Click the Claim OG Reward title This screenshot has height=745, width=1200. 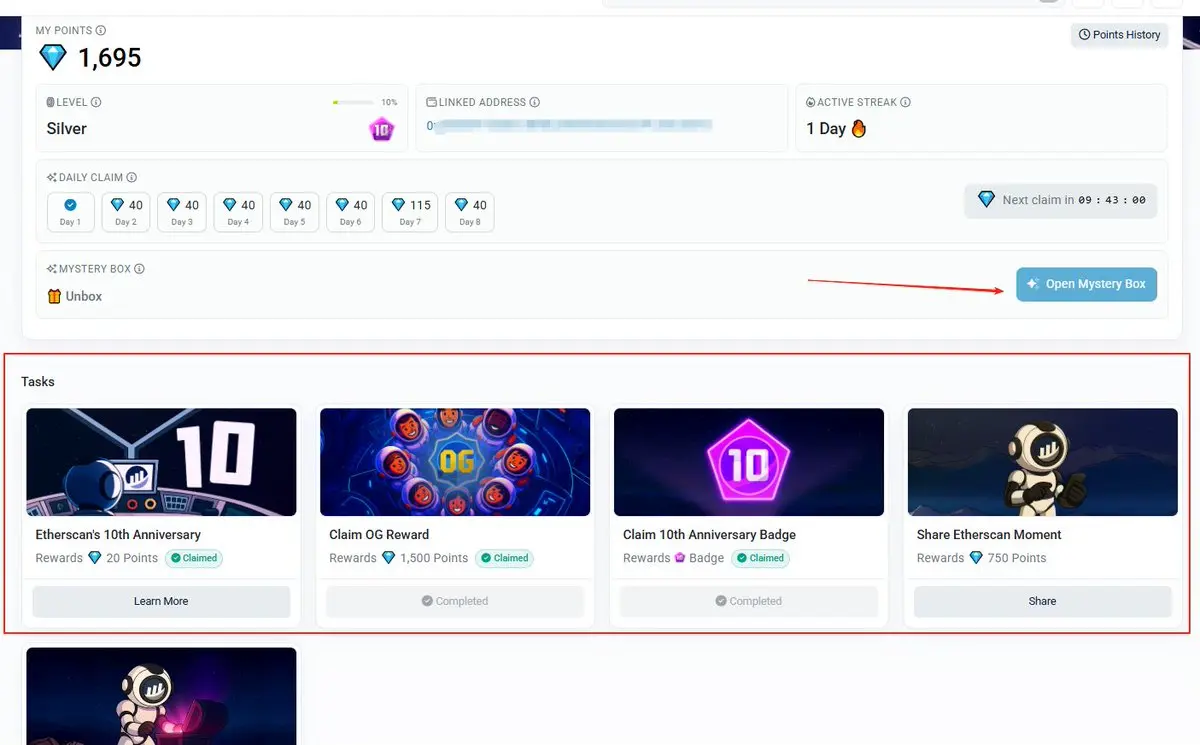coord(379,535)
